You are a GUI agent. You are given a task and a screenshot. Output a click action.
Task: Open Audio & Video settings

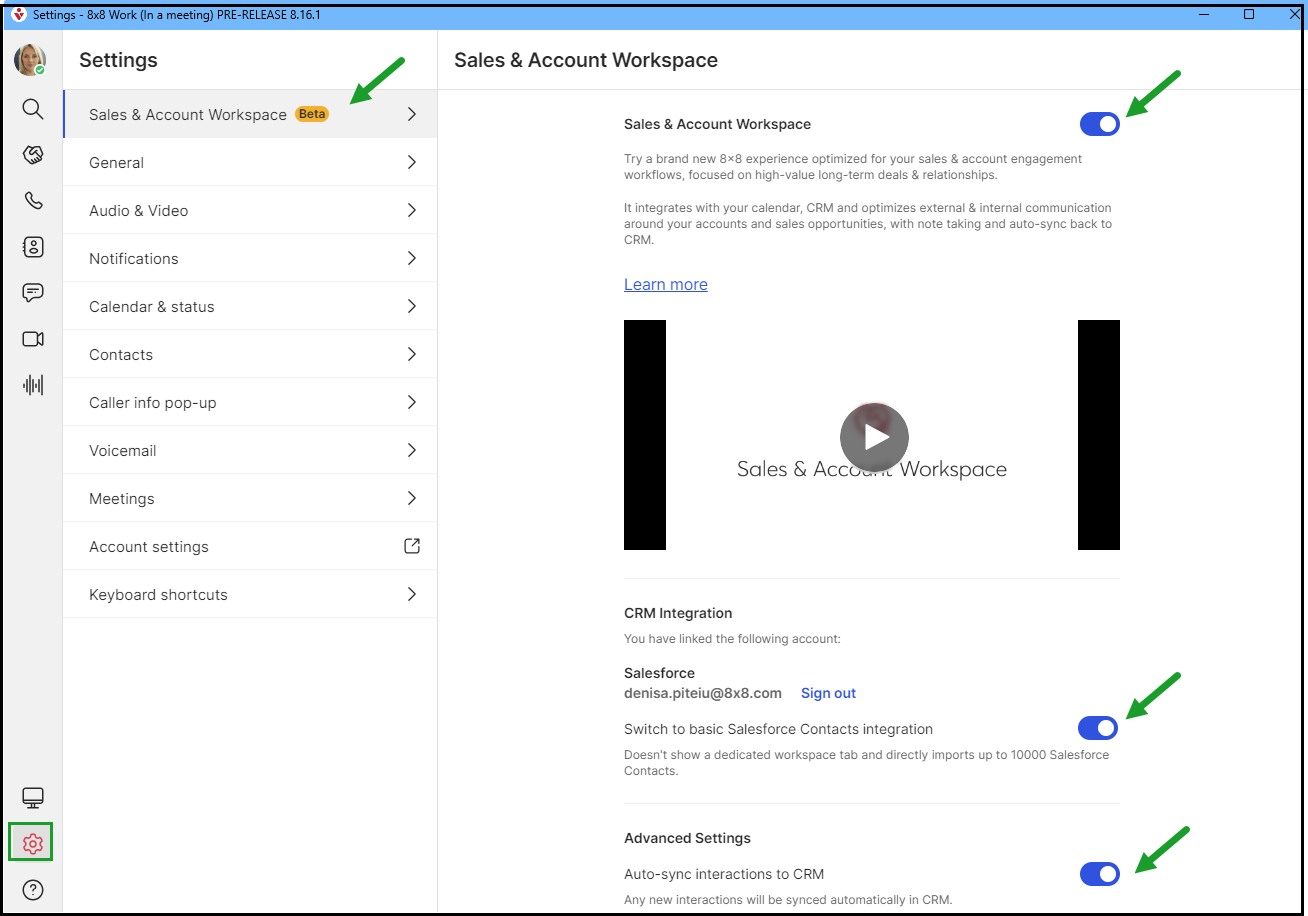point(250,210)
